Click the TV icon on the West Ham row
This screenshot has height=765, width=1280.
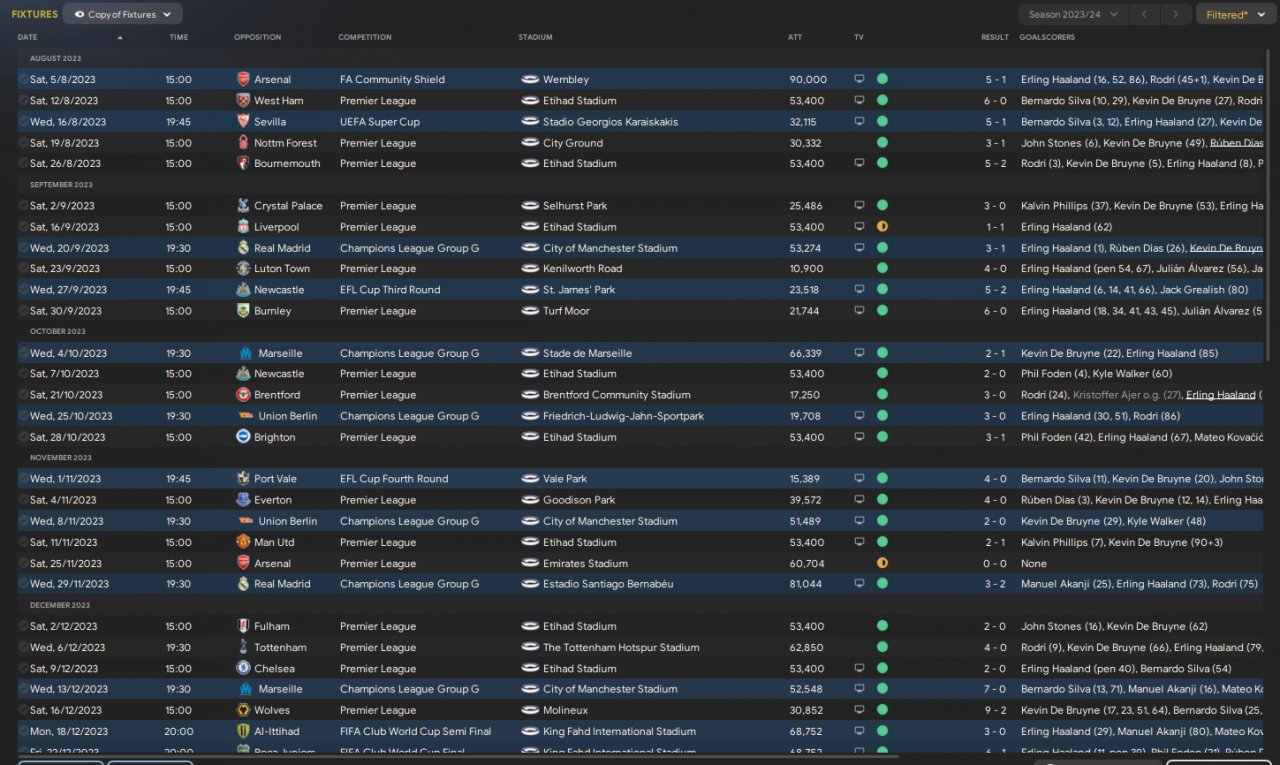click(858, 100)
